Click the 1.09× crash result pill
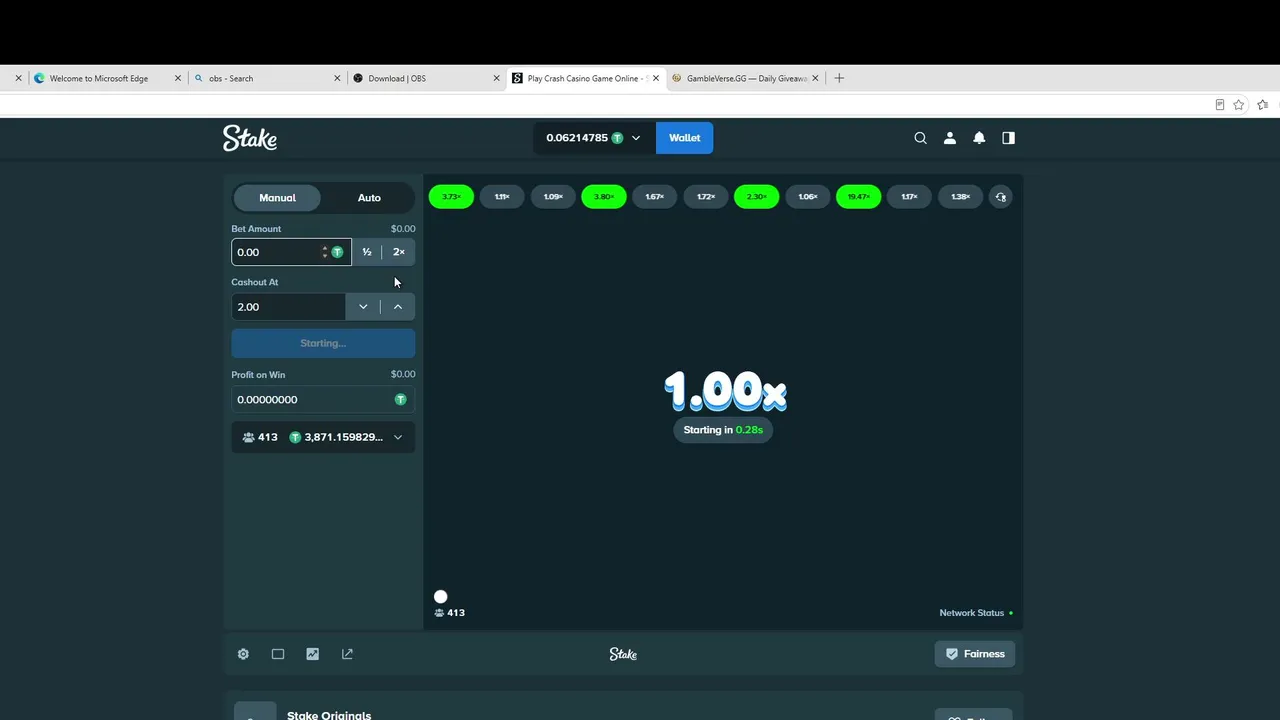 553,197
